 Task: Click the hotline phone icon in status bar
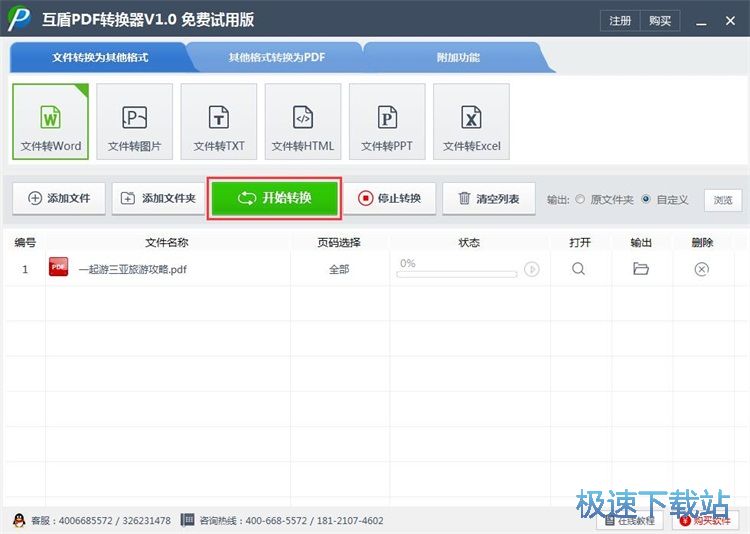[x=188, y=520]
